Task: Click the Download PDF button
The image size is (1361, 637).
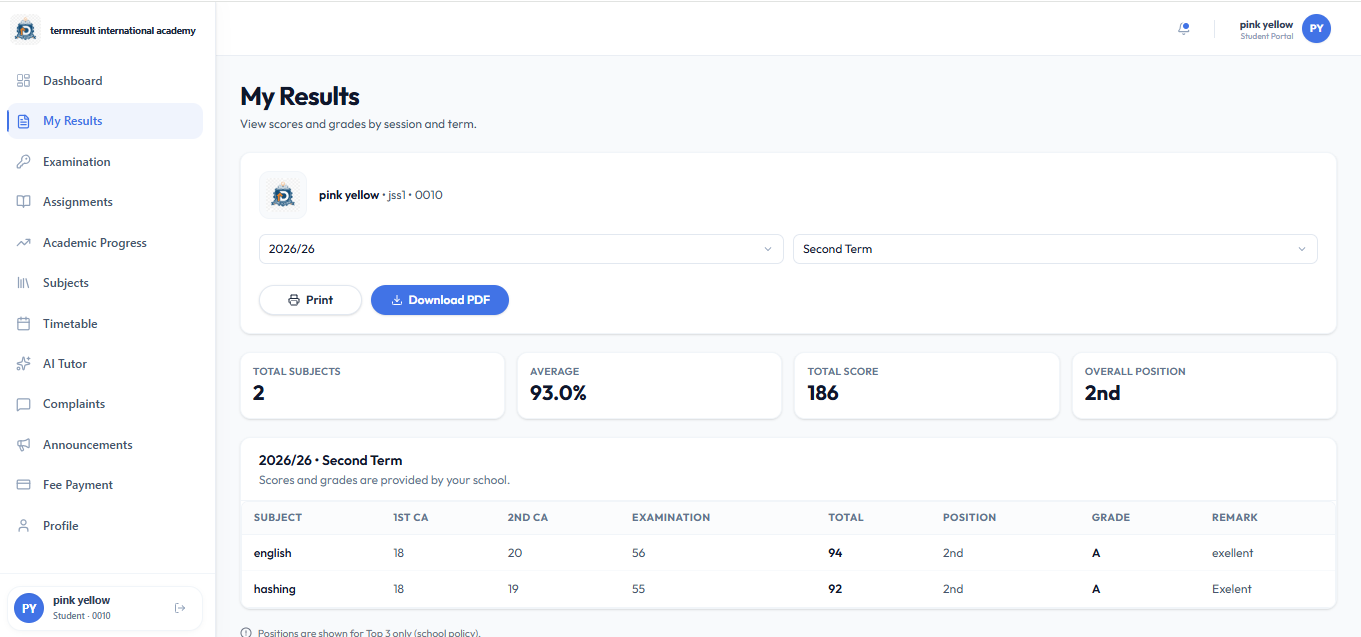Action: (x=440, y=300)
